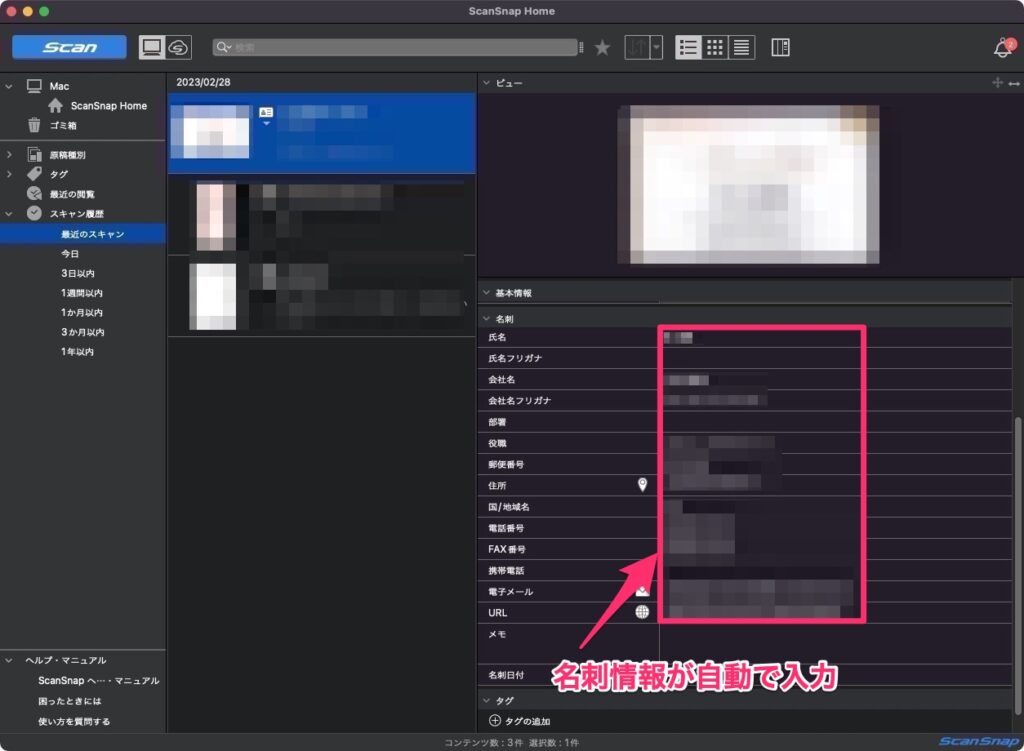
Task: Open the 使い方を質問する link
Action: 74,722
